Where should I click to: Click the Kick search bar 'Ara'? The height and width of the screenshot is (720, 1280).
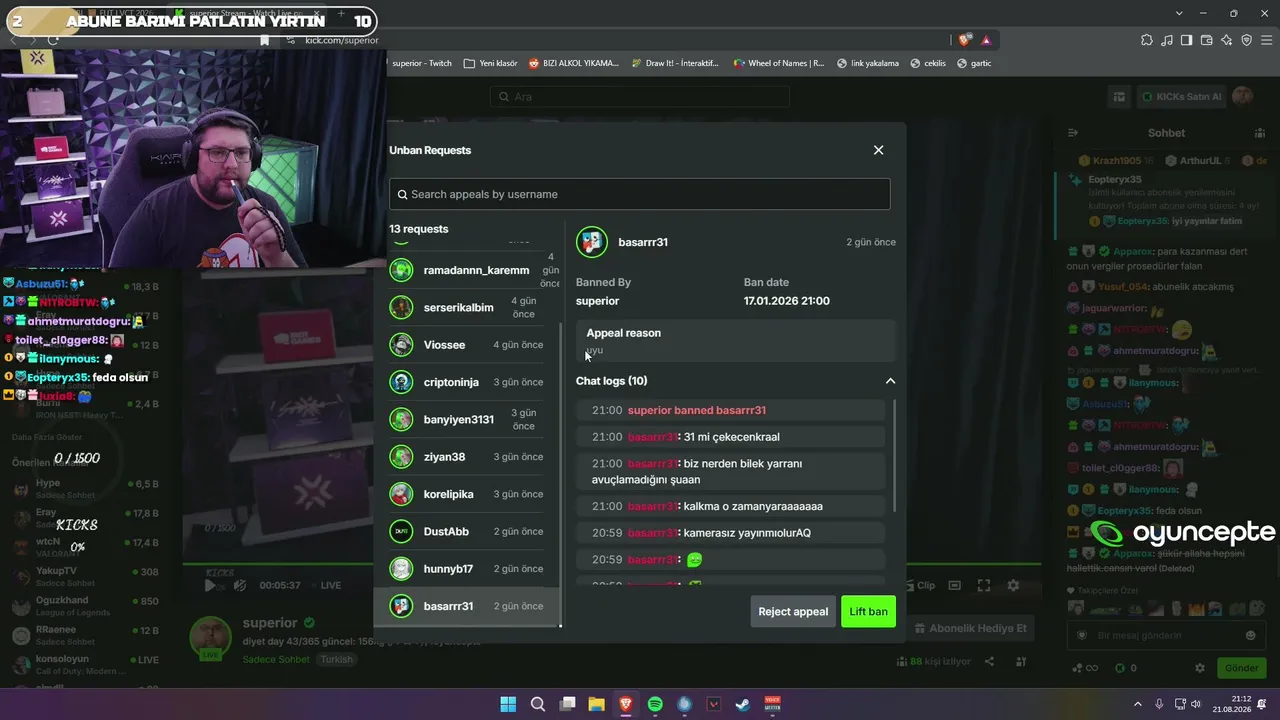click(x=640, y=97)
